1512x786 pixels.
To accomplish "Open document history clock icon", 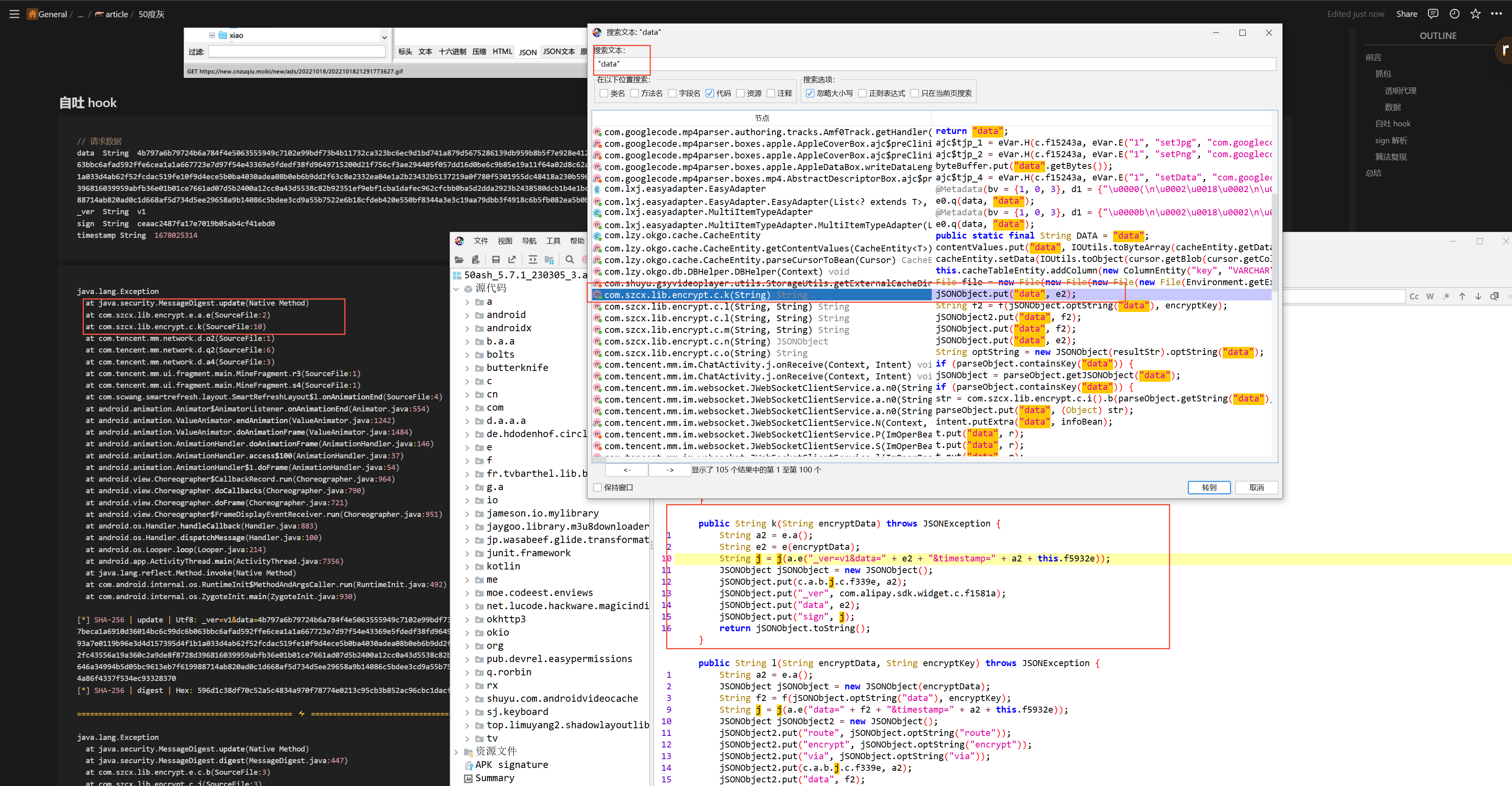I will [1454, 14].
